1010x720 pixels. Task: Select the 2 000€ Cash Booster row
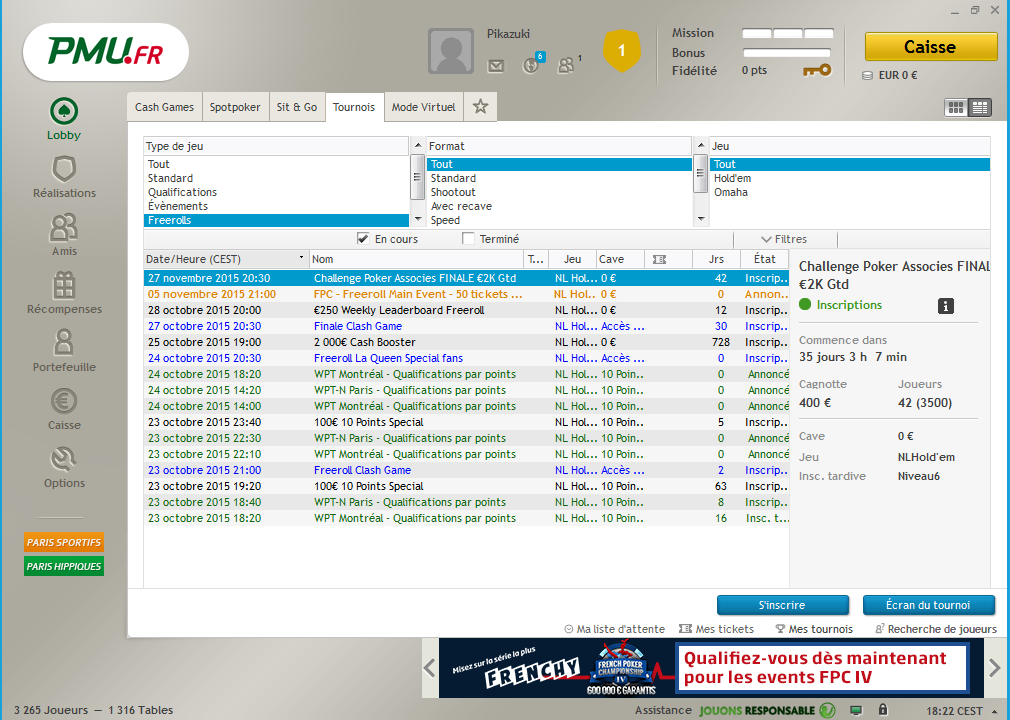466,342
